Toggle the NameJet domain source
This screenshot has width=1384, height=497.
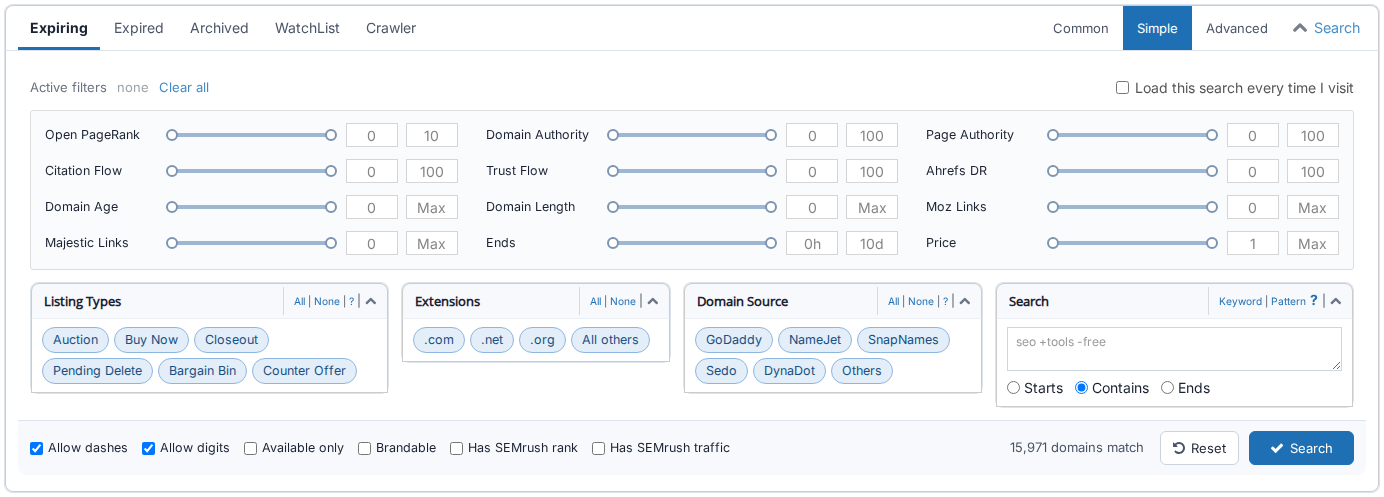pos(815,340)
